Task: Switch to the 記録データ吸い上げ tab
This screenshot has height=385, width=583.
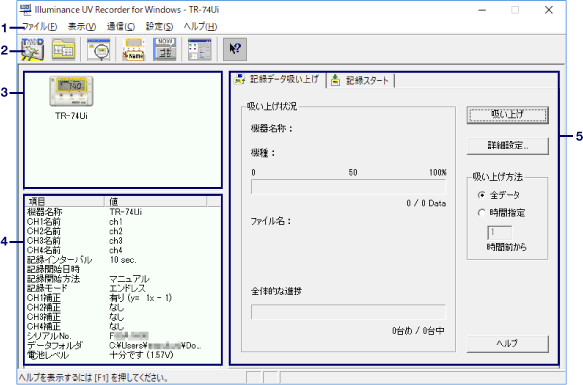Action: pyautogui.click(x=277, y=79)
